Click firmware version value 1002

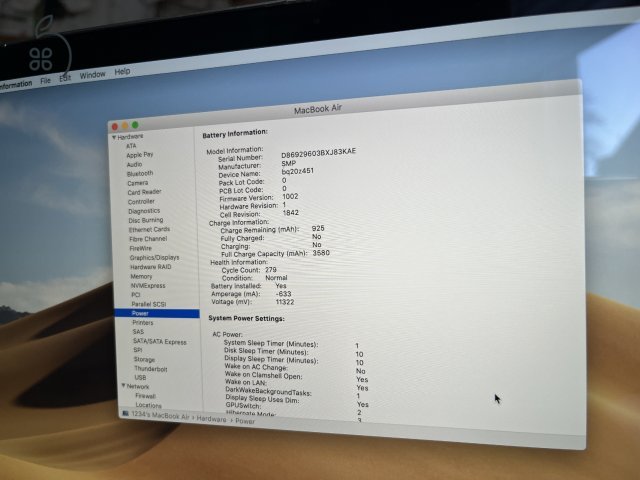point(290,196)
